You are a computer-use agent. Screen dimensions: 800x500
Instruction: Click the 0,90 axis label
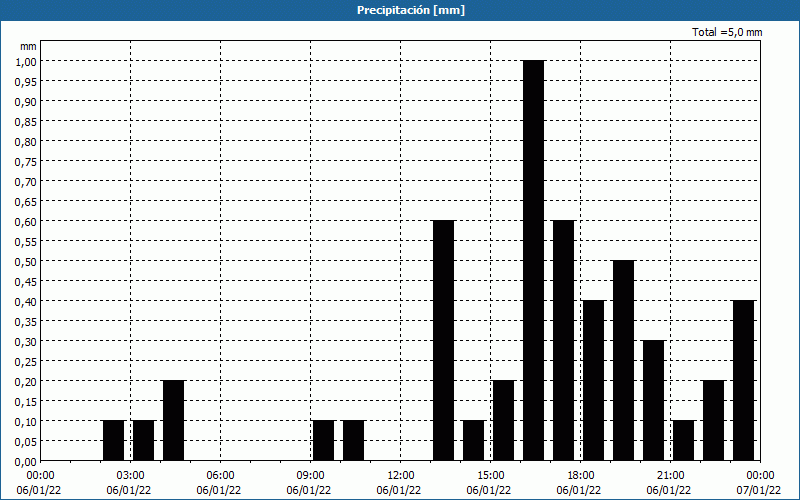point(26,102)
